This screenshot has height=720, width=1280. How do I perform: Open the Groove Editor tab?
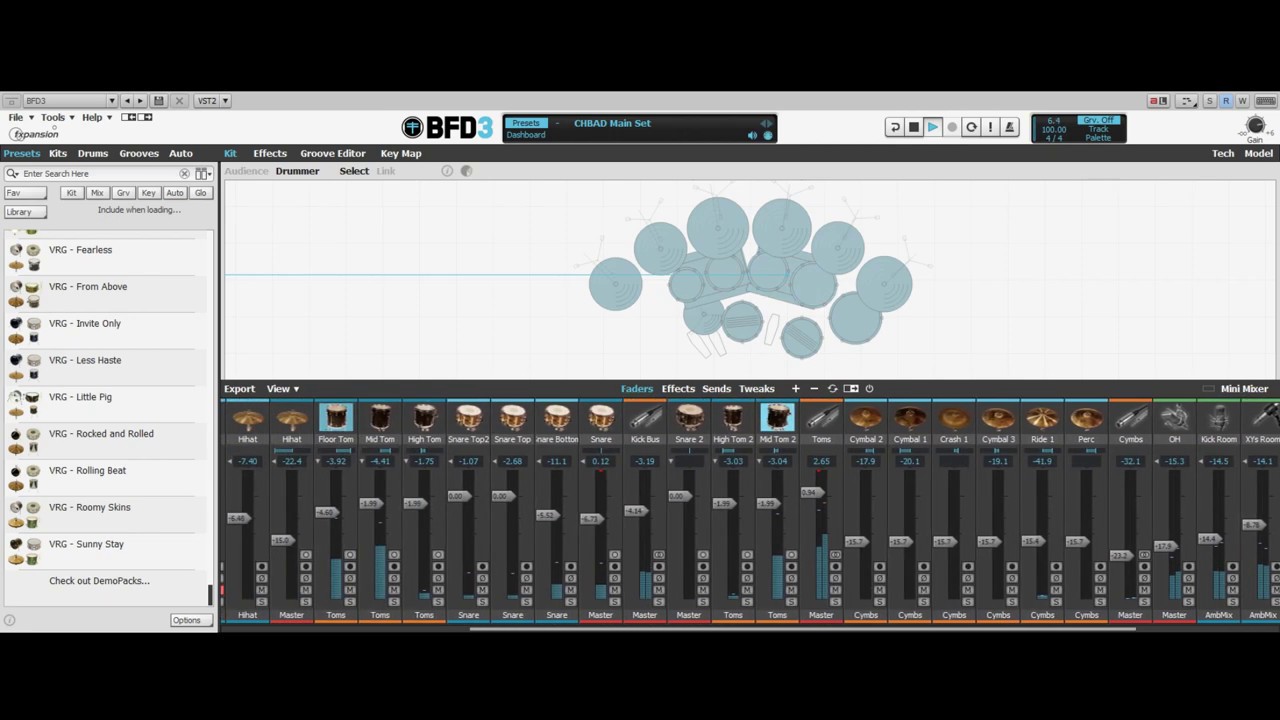click(333, 153)
